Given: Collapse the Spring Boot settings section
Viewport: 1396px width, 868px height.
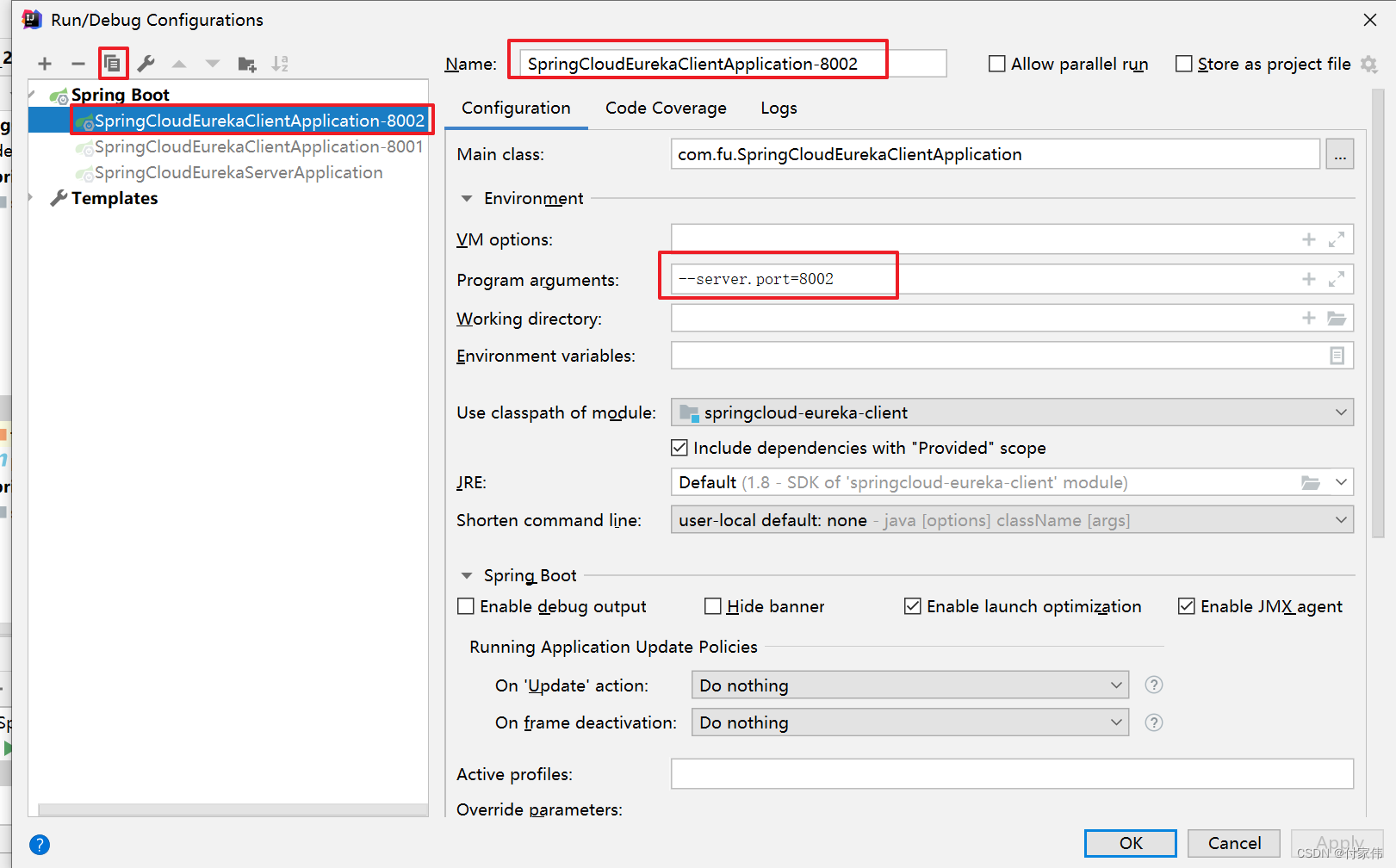Looking at the screenshot, I should (x=467, y=575).
